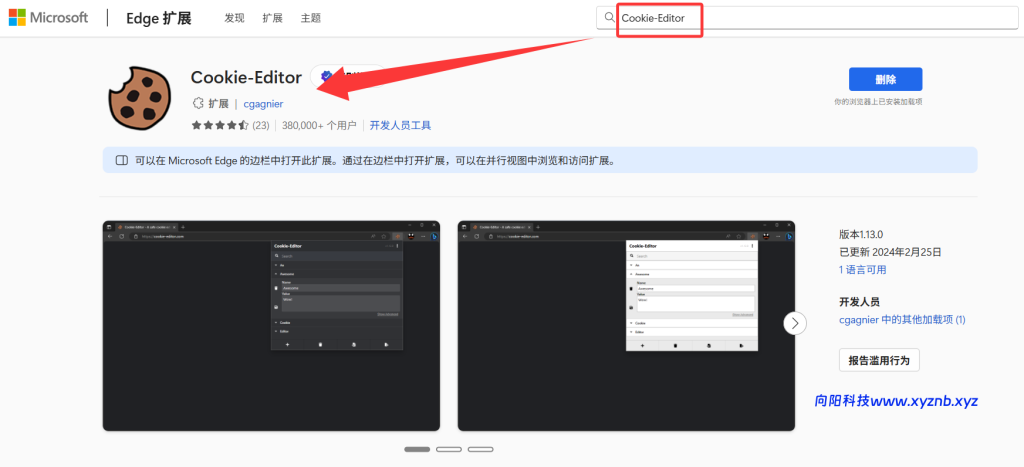
Task: Open cgagnier 中的其他加载项 link
Action: pos(902,320)
